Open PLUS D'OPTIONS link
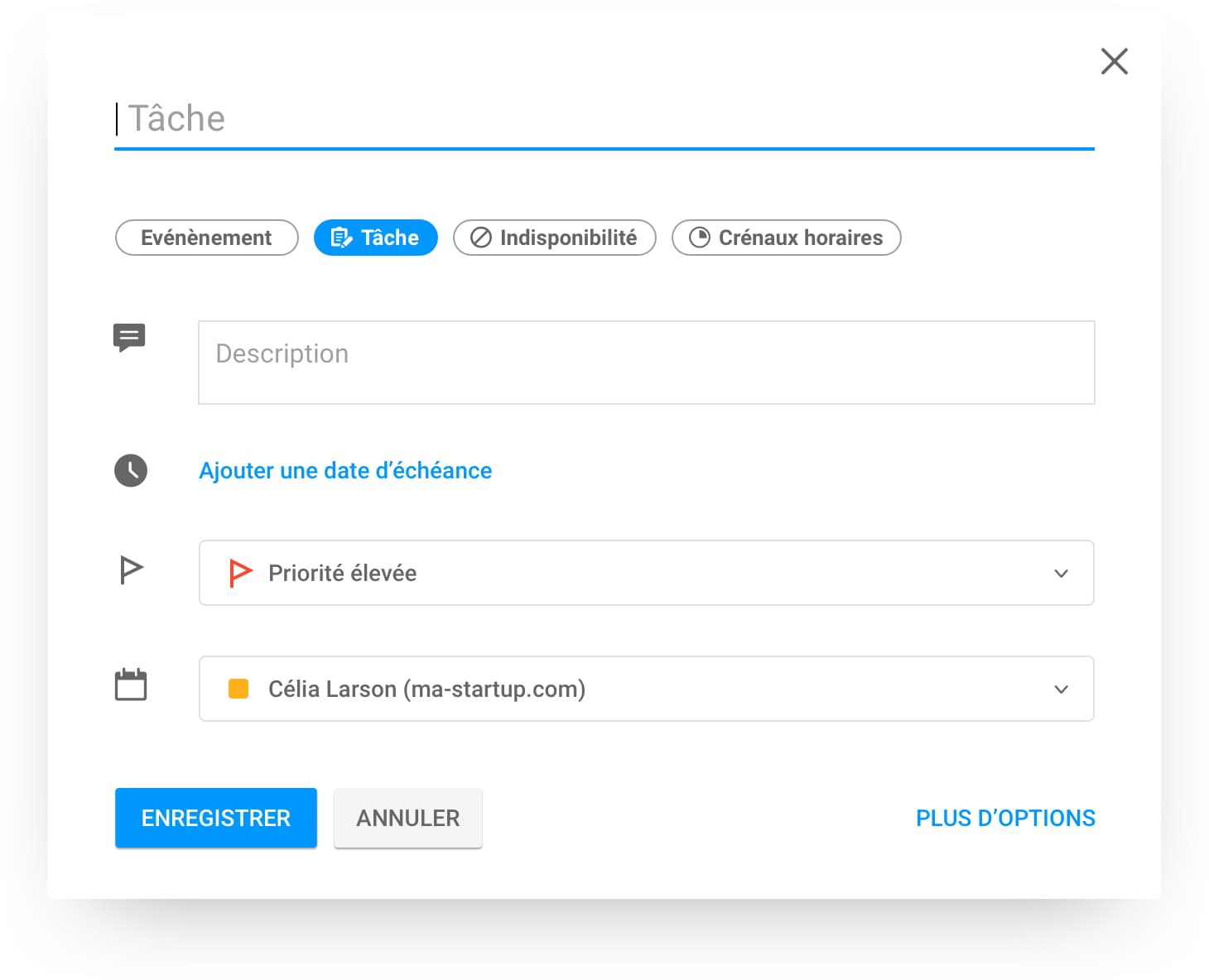Viewport: 1209px width, 980px height. click(1005, 818)
